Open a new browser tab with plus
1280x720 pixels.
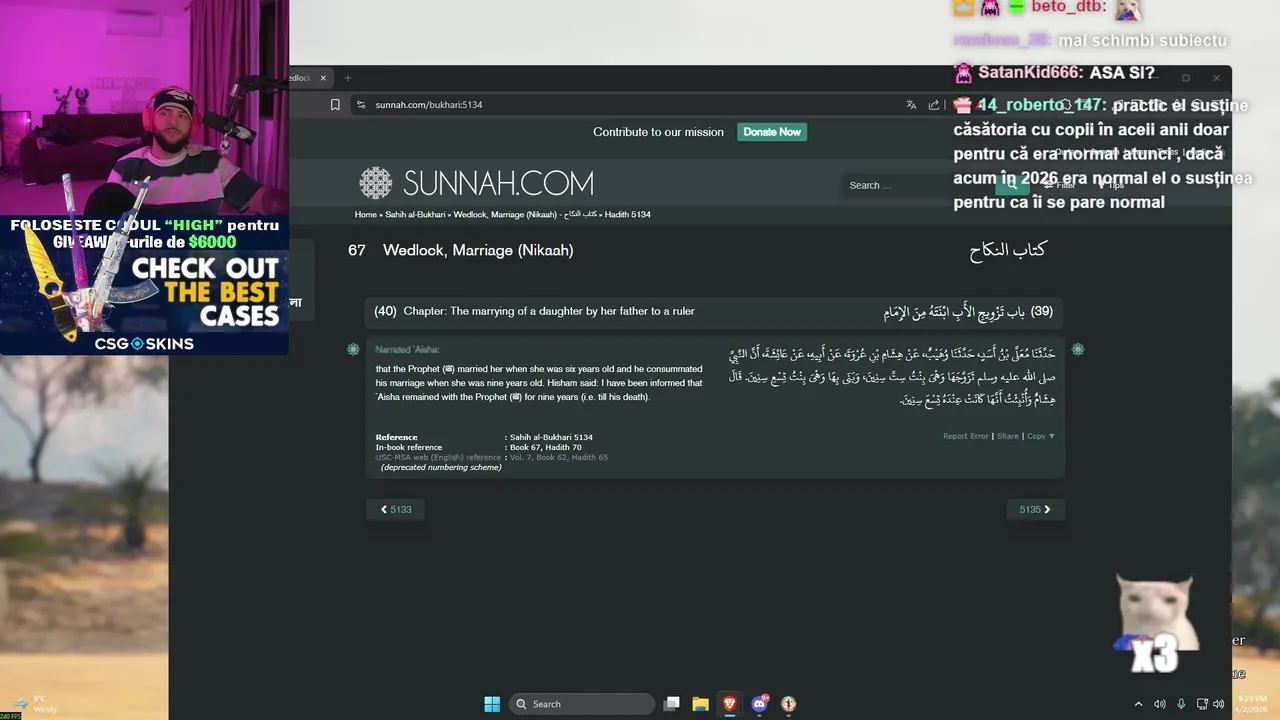[348, 78]
